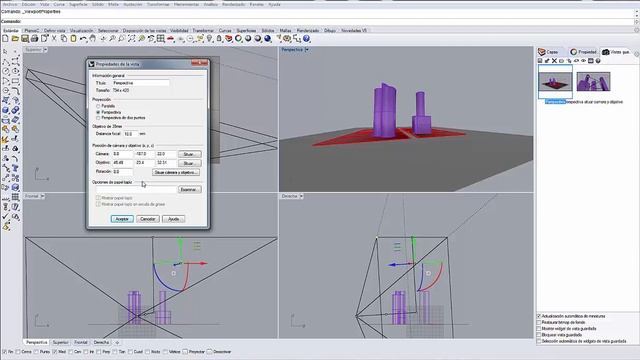This screenshot has width=640, height=360.
Task: Enable Bloquear vista guardada checkbox
Action: point(539,335)
